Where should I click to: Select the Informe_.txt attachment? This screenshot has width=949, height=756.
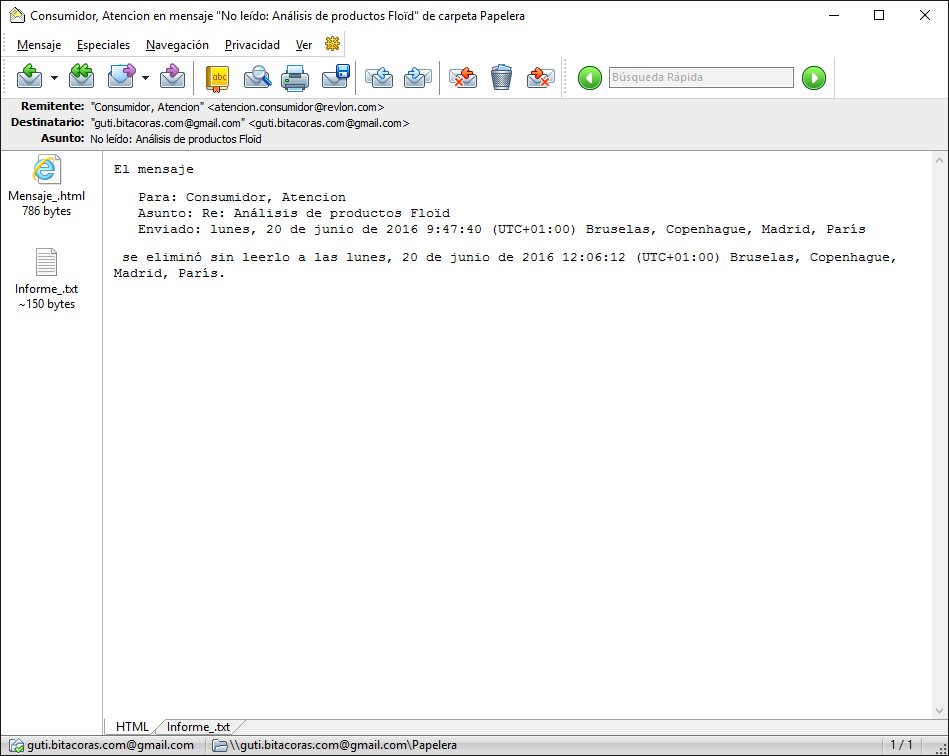point(47,279)
